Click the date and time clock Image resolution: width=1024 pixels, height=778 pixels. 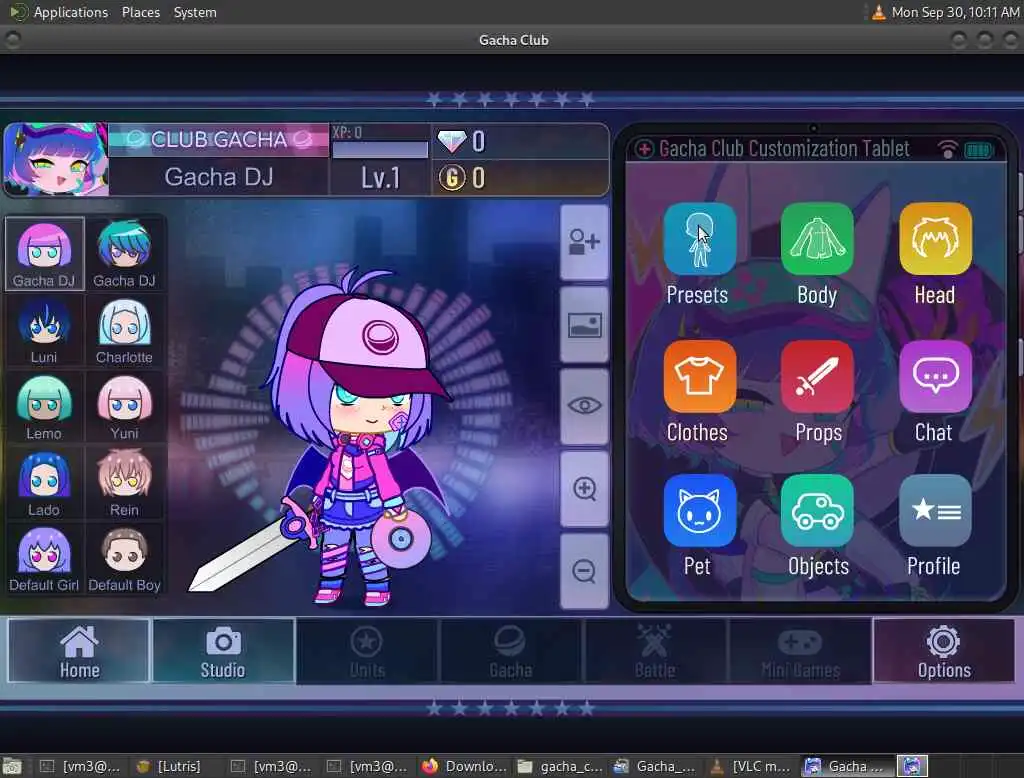(955, 12)
